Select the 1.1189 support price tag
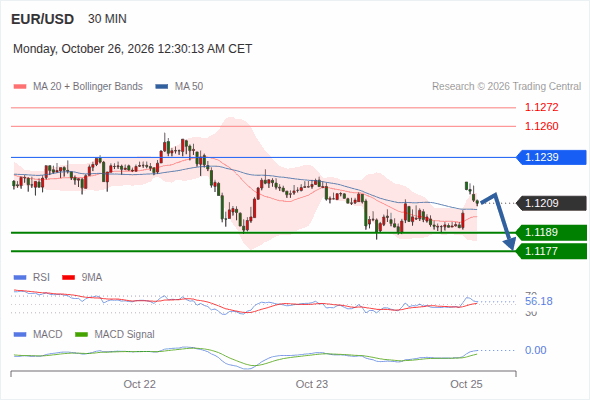The width and height of the screenshot is (590, 400). (x=551, y=232)
